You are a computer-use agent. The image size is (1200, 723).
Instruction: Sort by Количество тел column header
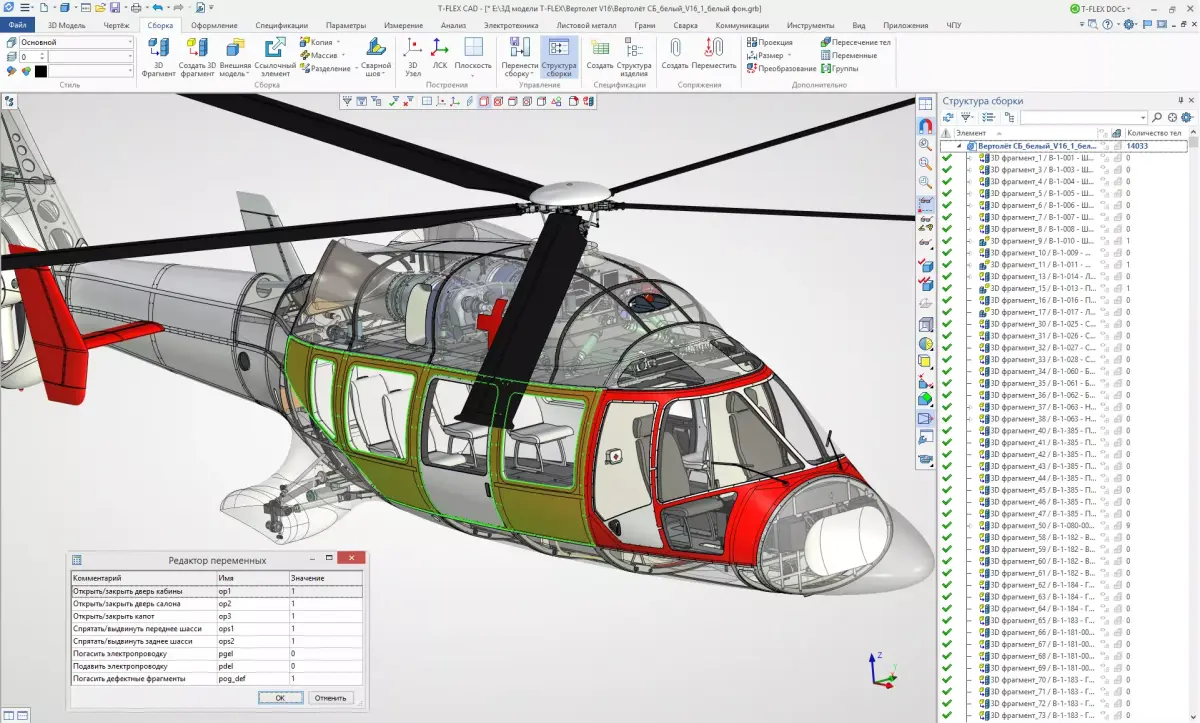point(1158,132)
